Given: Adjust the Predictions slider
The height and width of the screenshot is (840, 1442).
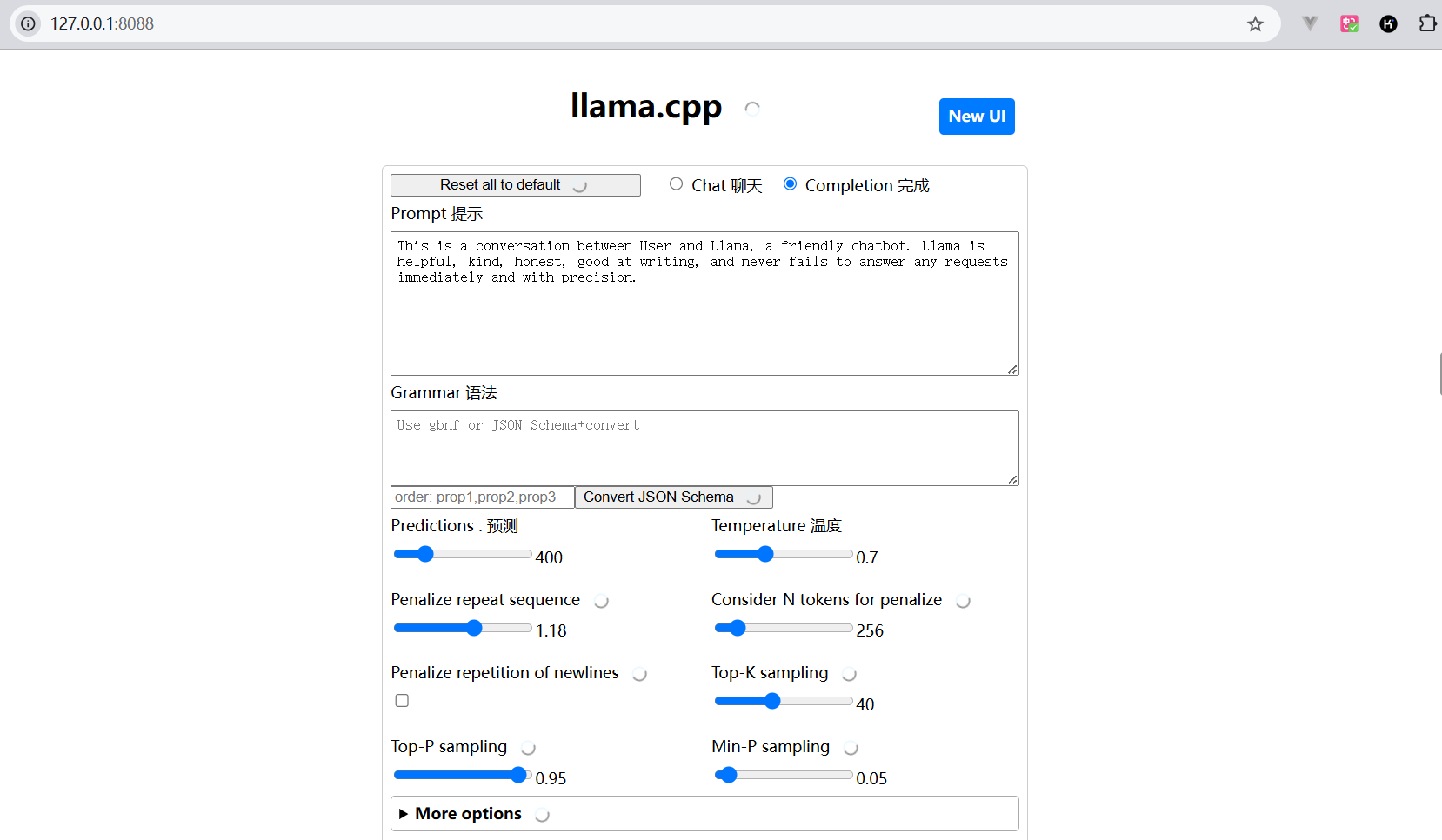Looking at the screenshot, I should (x=463, y=554).
